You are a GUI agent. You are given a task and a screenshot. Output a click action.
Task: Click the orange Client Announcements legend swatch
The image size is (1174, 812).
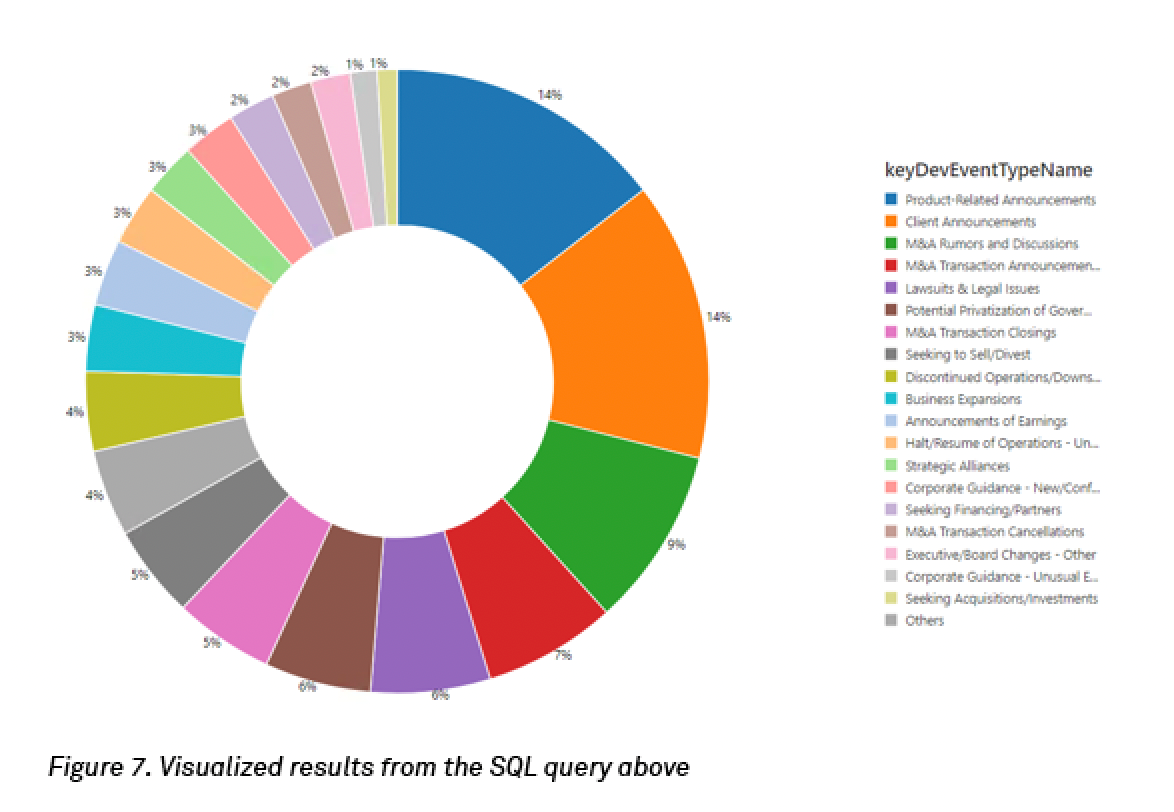[891, 222]
